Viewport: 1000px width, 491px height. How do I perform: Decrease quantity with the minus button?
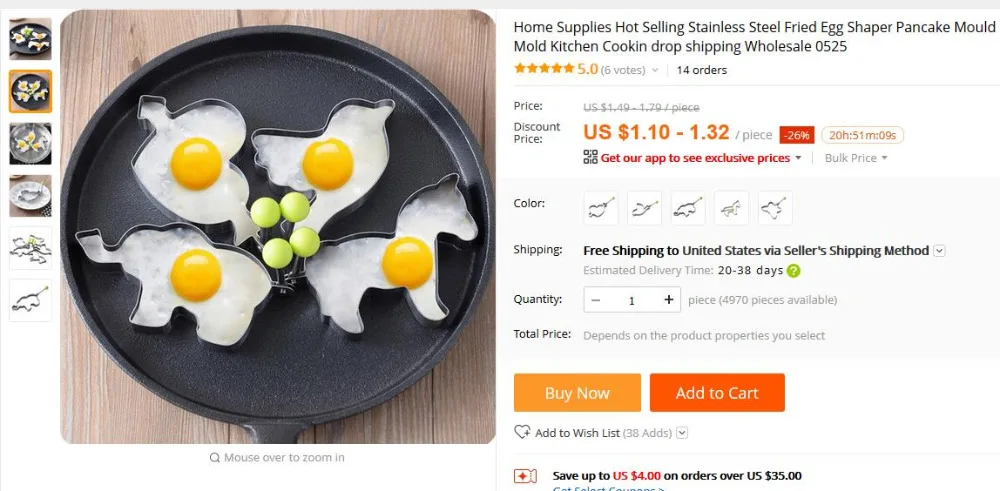(x=597, y=300)
